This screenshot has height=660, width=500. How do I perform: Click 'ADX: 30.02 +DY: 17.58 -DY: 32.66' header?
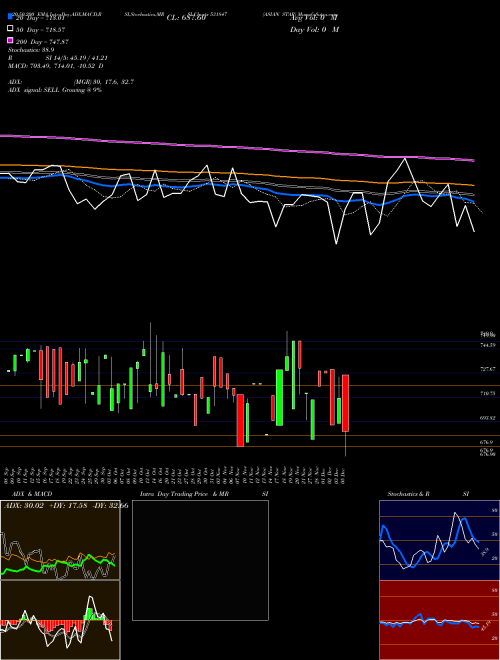coord(66,506)
